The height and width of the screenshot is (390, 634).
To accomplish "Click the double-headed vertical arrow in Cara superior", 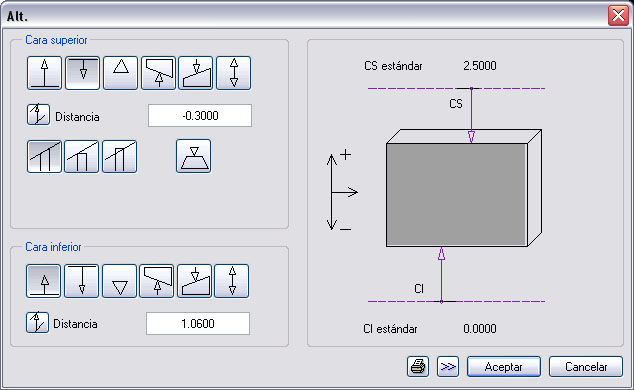I will 234,73.
